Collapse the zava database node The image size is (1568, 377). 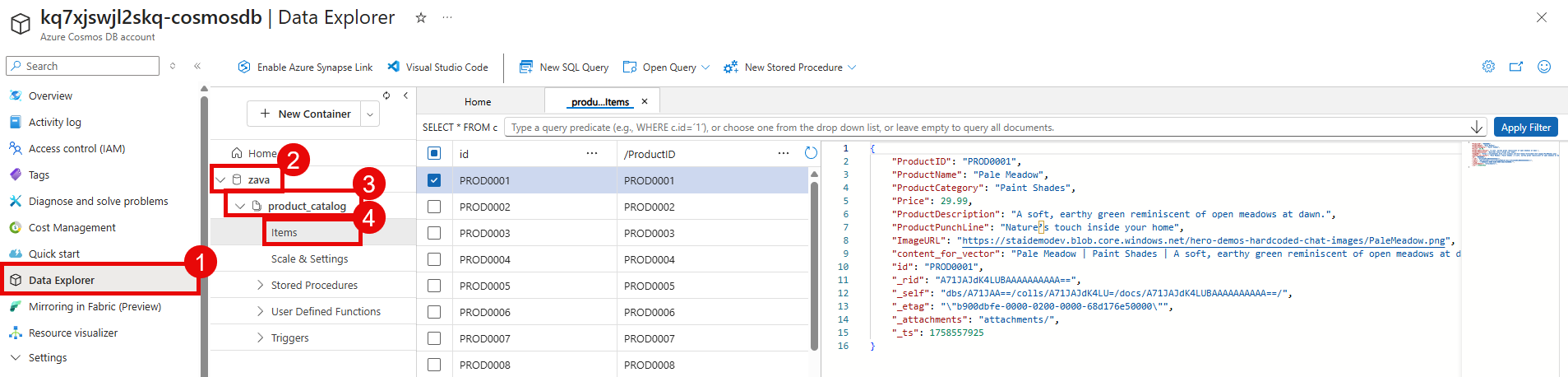[x=220, y=179]
